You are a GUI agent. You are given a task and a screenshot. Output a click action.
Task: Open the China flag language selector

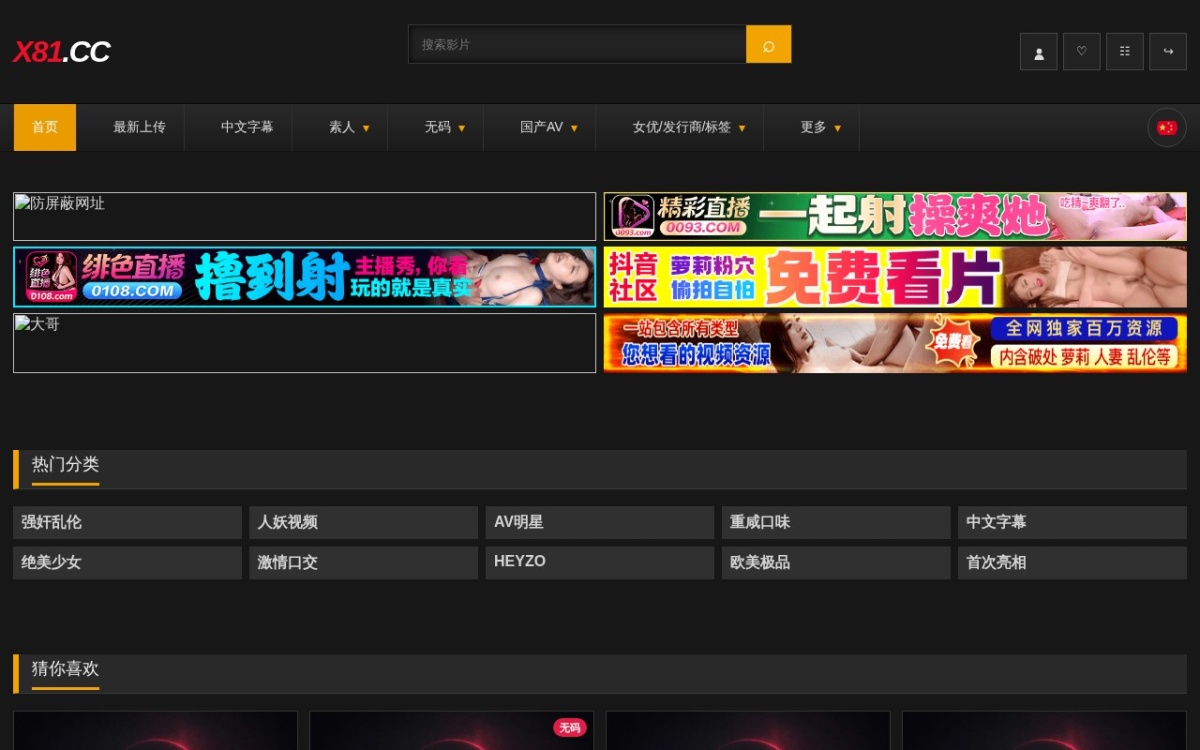pyautogui.click(x=1166, y=128)
